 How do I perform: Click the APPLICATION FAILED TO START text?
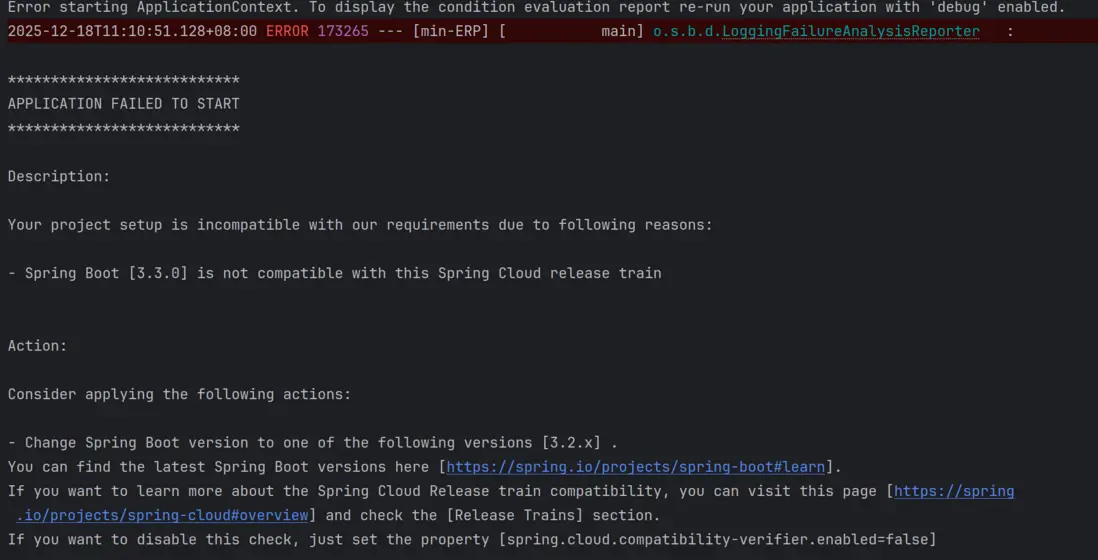pyautogui.click(x=124, y=104)
